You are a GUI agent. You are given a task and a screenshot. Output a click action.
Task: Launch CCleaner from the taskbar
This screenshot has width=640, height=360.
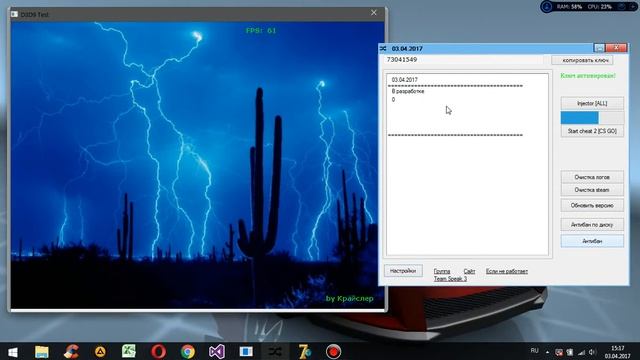71,352
